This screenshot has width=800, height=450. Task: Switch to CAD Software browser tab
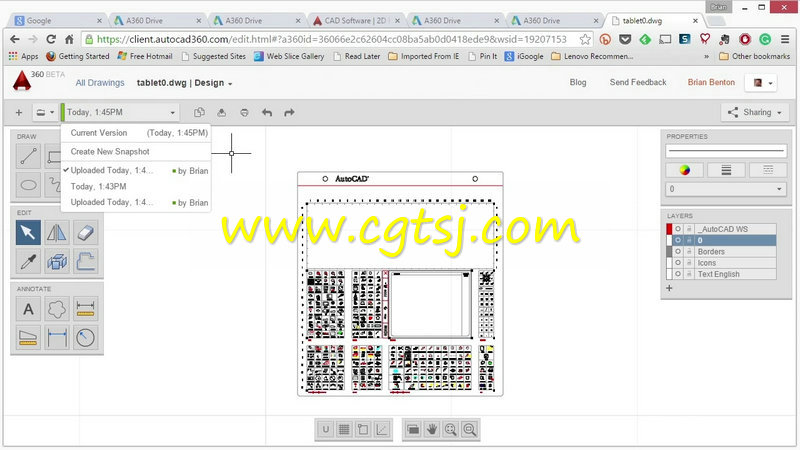(x=356, y=20)
